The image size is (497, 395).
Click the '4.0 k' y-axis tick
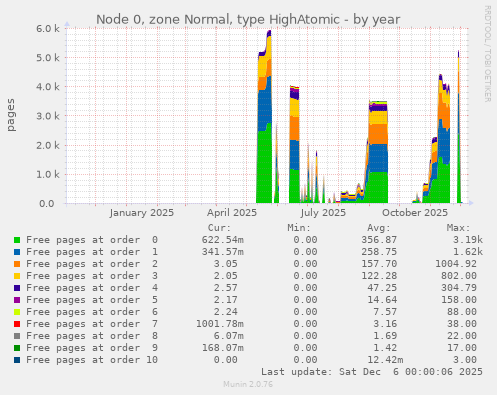48,87
